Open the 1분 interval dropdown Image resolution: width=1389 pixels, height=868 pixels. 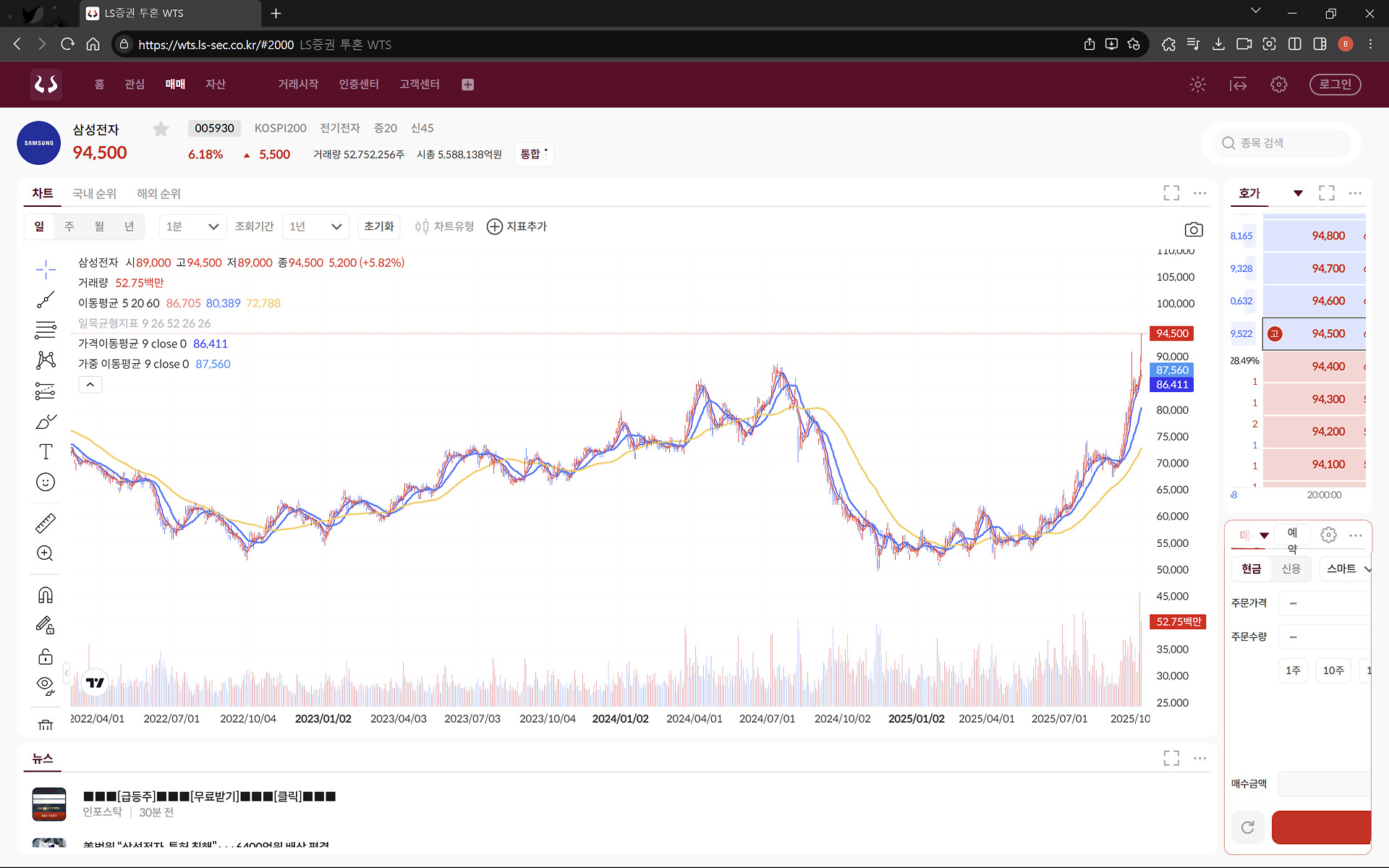pos(192,226)
